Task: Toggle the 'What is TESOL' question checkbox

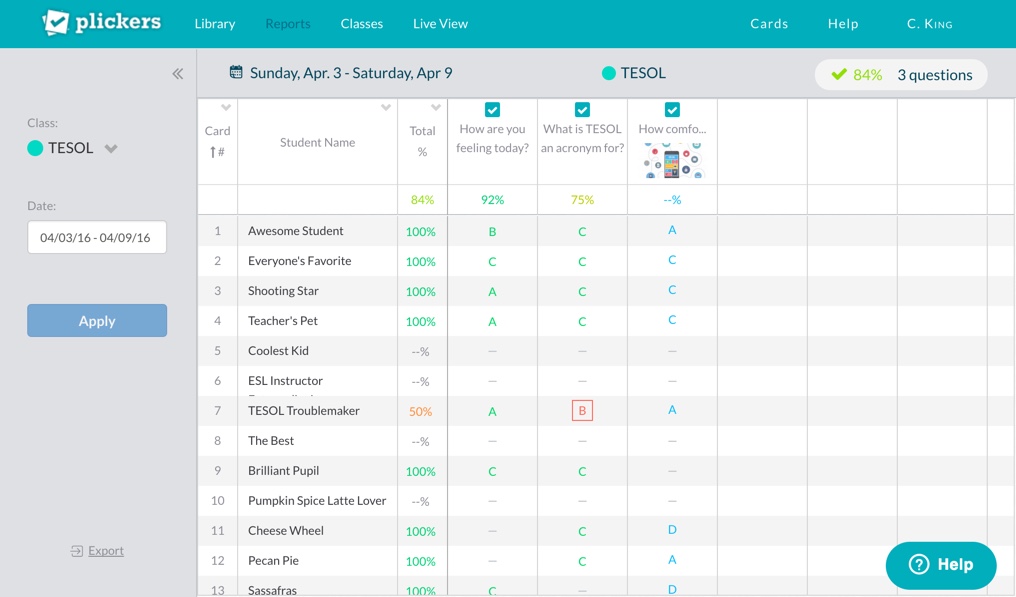Action: (x=582, y=110)
